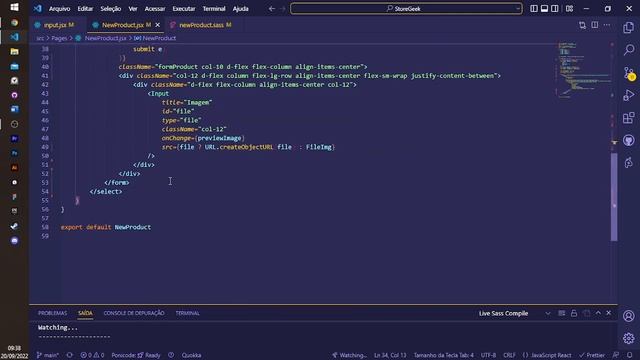Toggle bottom panel layout icon in the title bar

pyautogui.click(x=544, y=9)
